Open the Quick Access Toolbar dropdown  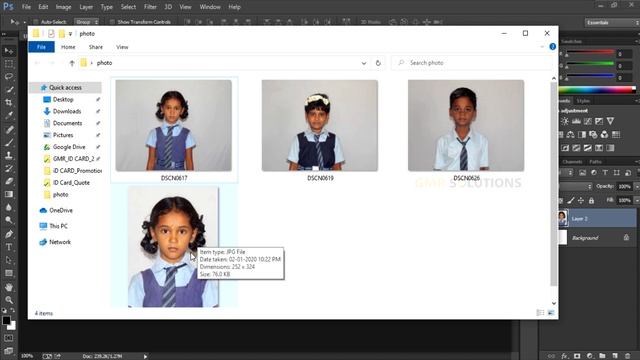pos(70,34)
